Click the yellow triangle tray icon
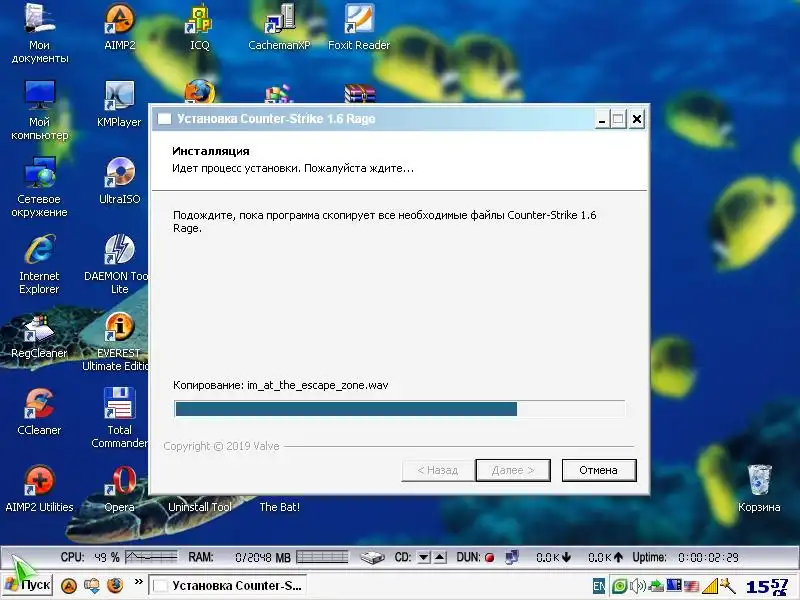The image size is (800, 600). pos(710,586)
